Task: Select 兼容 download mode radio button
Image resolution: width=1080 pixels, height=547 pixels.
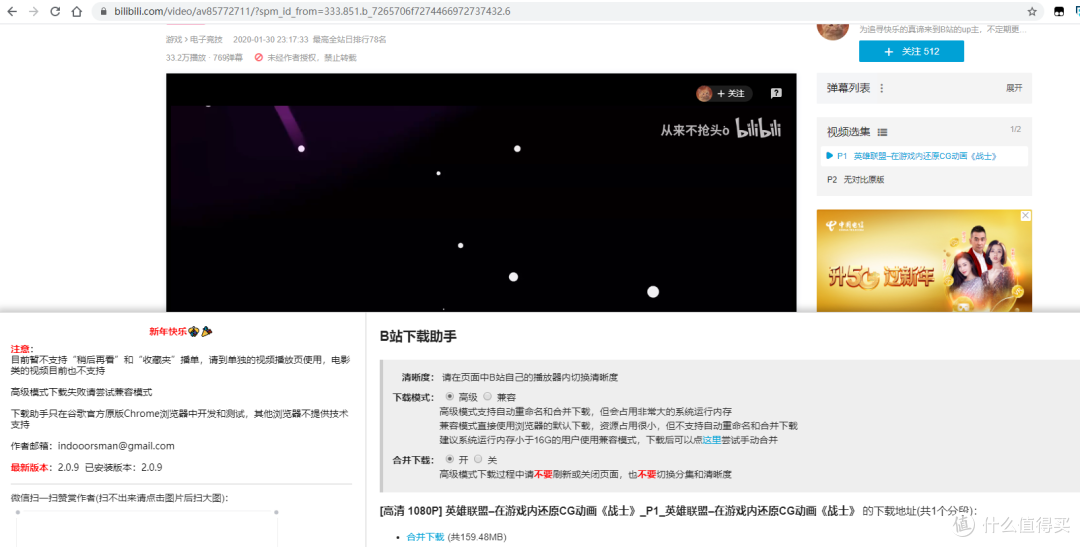Action: [488, 397]
